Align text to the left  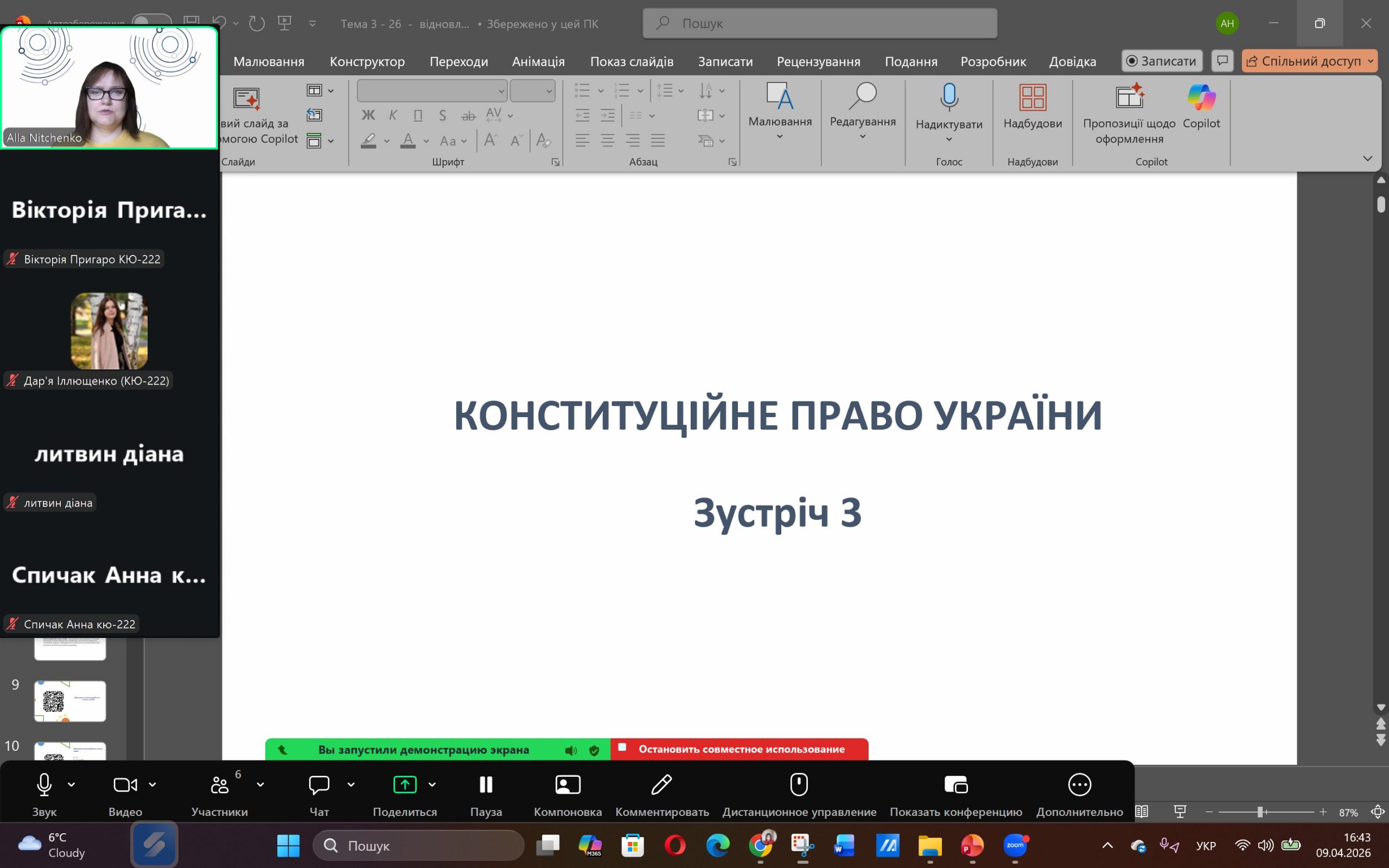[582, 140]
